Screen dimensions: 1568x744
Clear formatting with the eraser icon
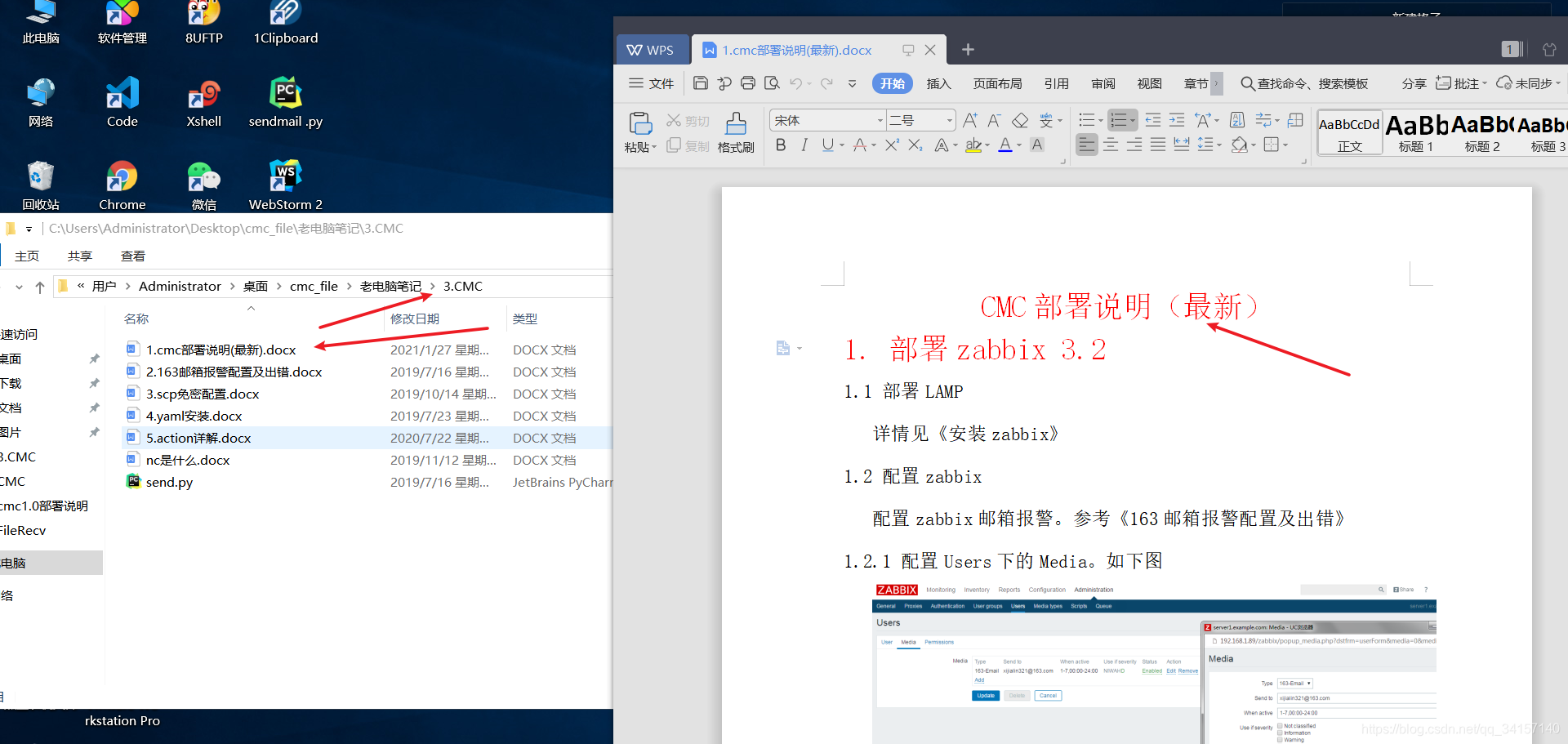coord(1019,120)
